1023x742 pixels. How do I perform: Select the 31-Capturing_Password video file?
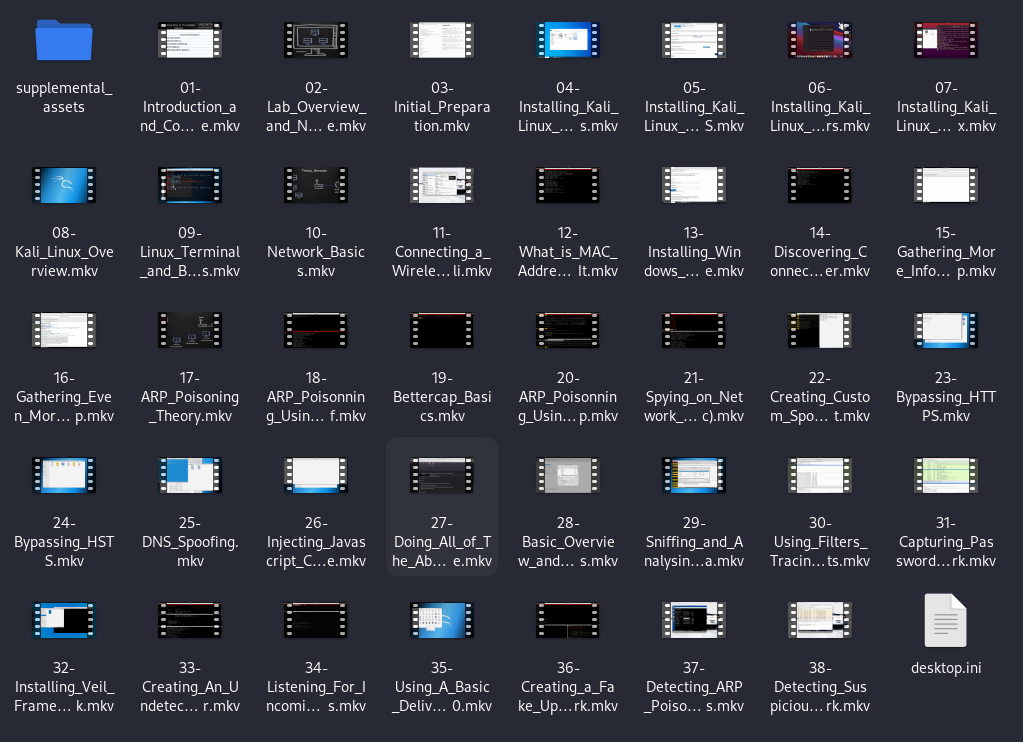coord(945,476)
